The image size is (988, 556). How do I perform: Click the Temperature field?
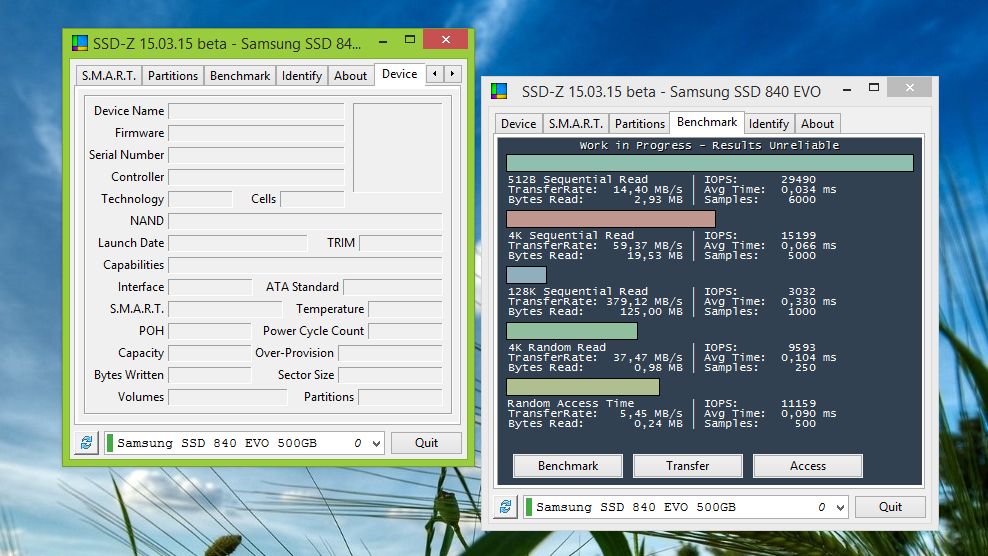[x=405, y=309]
